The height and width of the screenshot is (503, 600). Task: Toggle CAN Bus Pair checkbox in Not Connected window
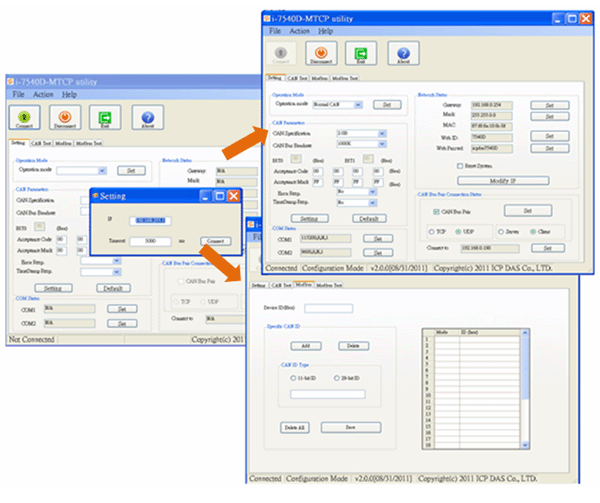181,281
